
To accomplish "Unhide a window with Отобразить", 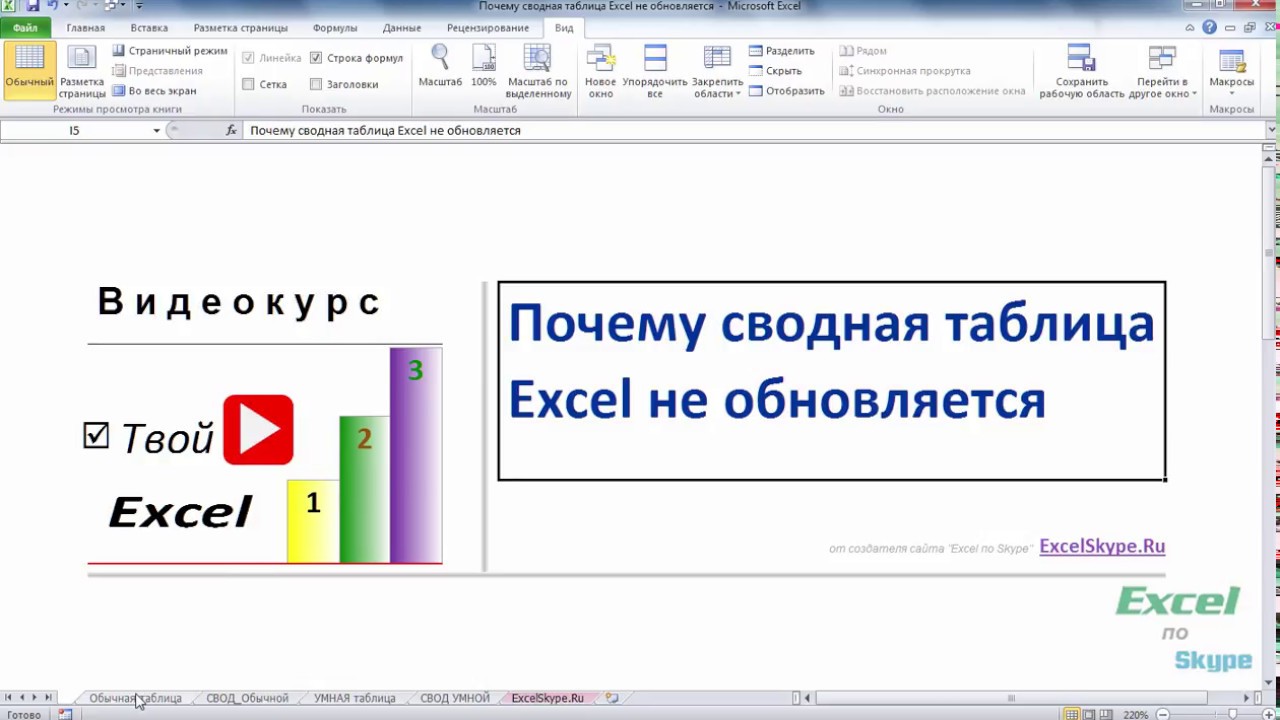I will 787,91.
